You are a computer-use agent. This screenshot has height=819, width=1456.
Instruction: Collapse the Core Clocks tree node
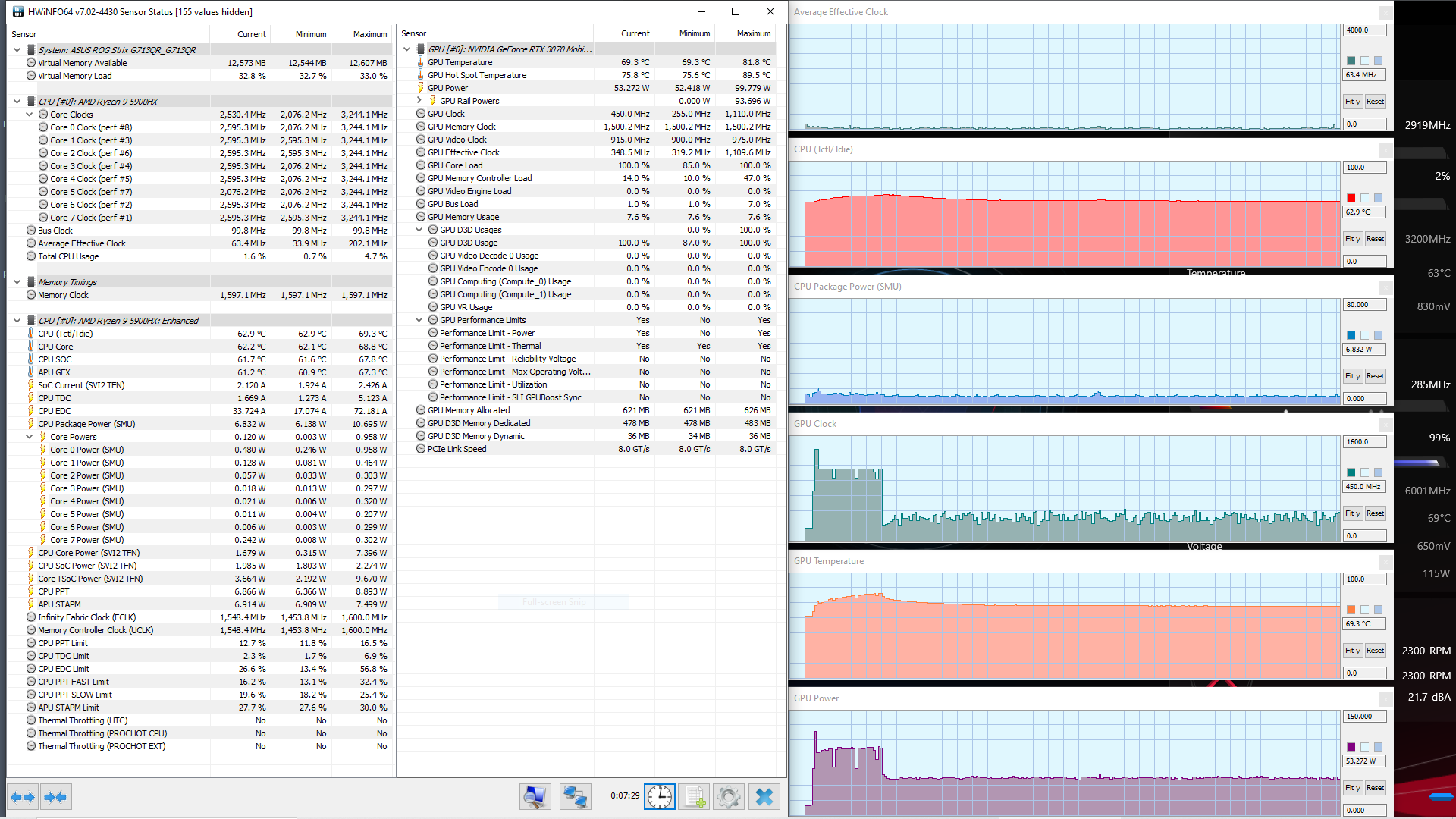tap(30, 115)
